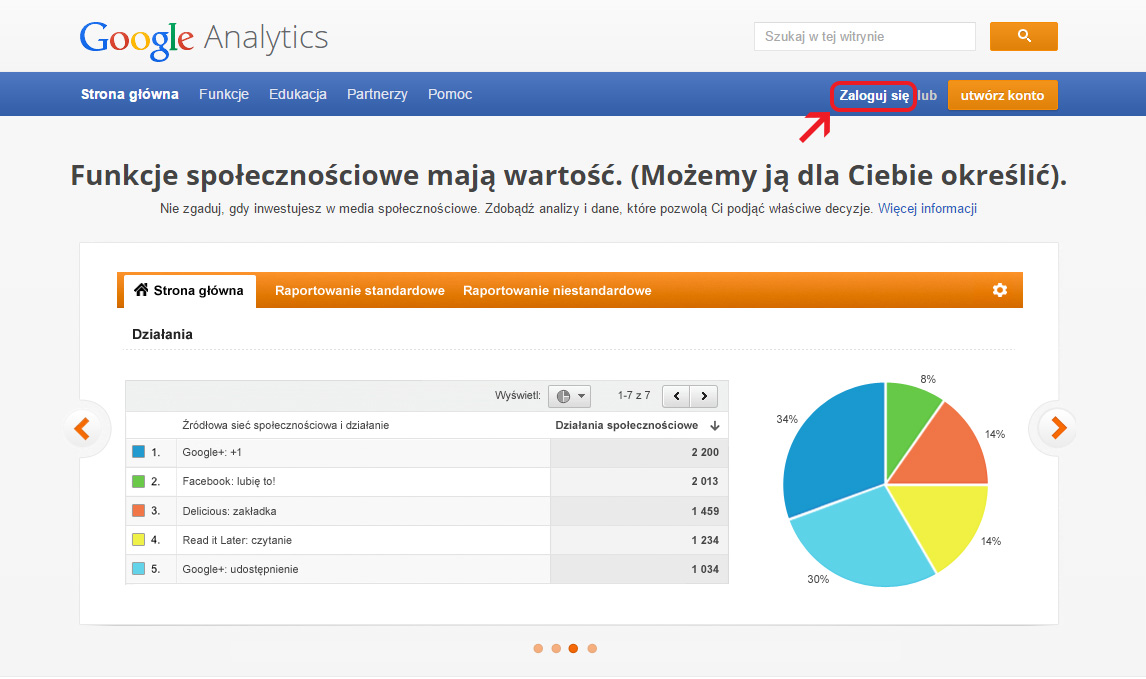Click the table previous page arrow
The image size is (1146, 679).
pyautogui.click(x=676, y=396)
